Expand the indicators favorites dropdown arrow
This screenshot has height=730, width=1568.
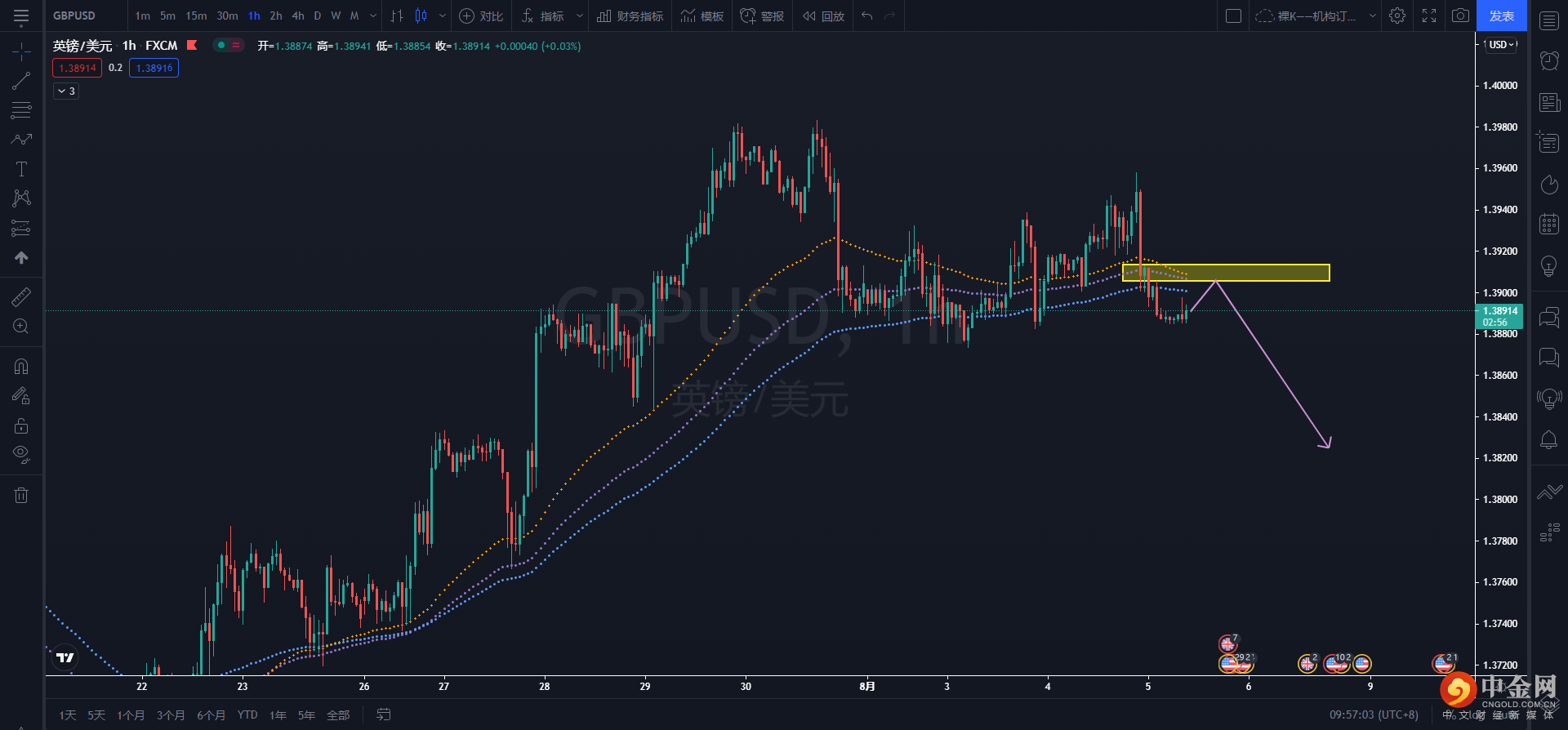point(580,16)
